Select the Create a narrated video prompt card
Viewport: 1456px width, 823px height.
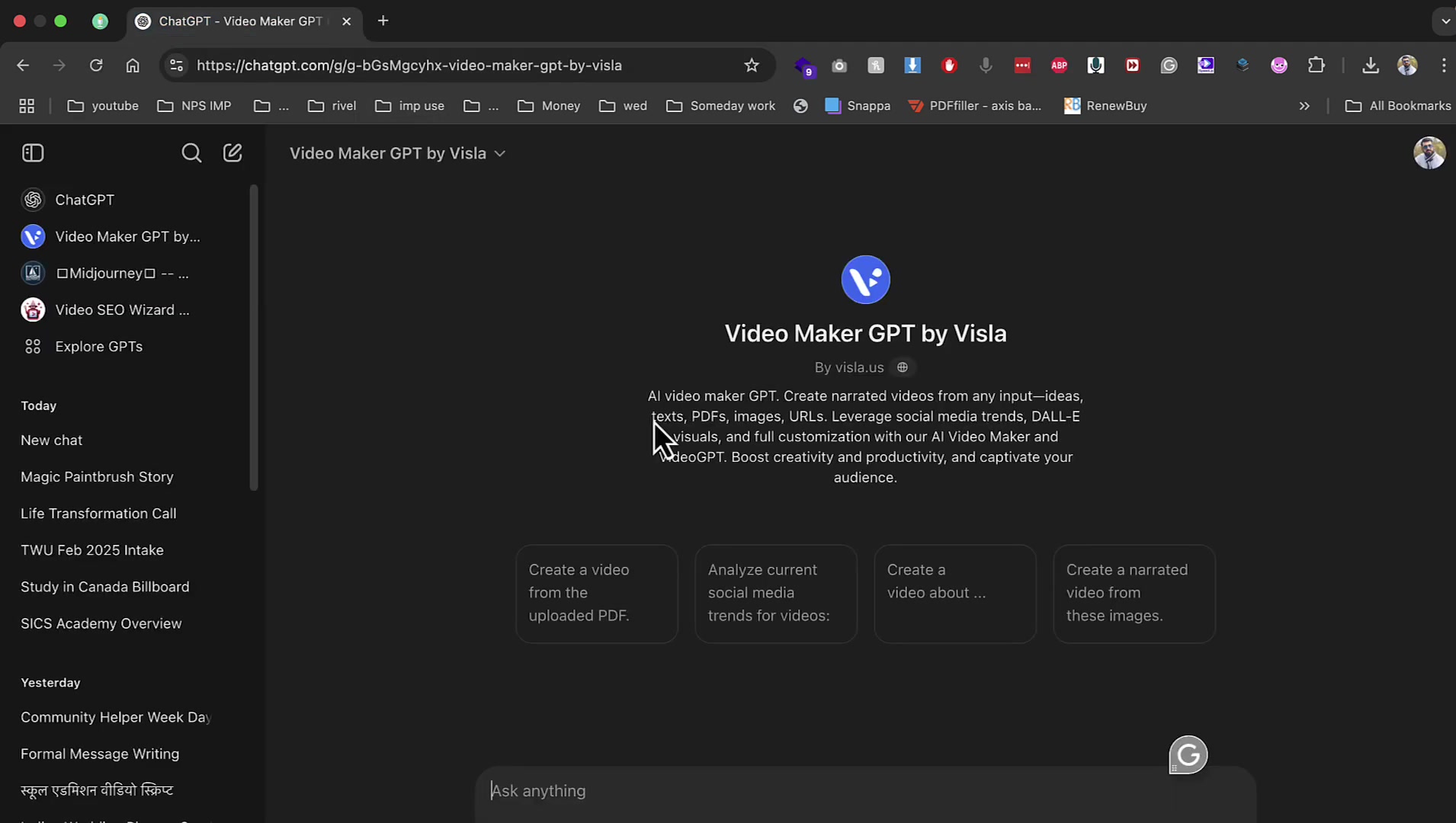[1134, 593]
